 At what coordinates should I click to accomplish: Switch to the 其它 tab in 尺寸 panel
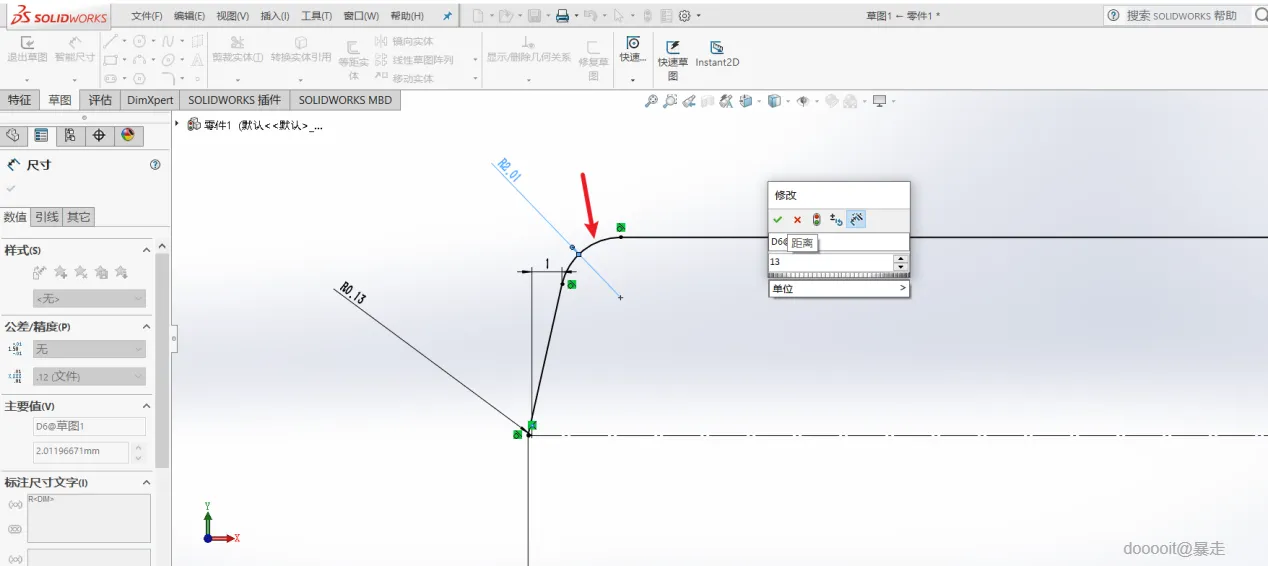tap(79, 217)
